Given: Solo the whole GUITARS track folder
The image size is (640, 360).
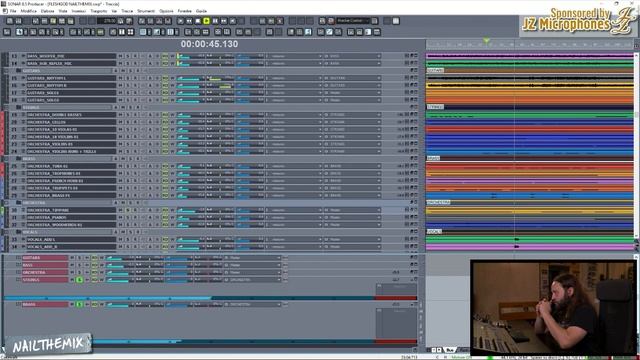Looking at the screenshot, I should coord(130,71).
